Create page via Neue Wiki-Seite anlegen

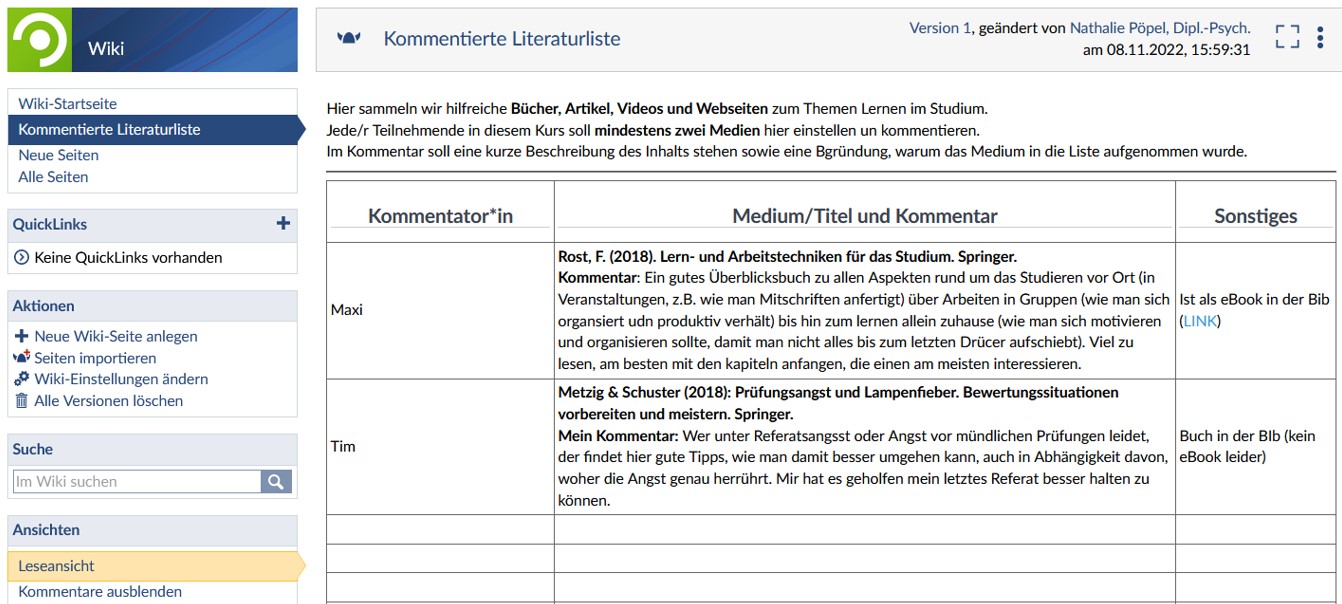115,336
